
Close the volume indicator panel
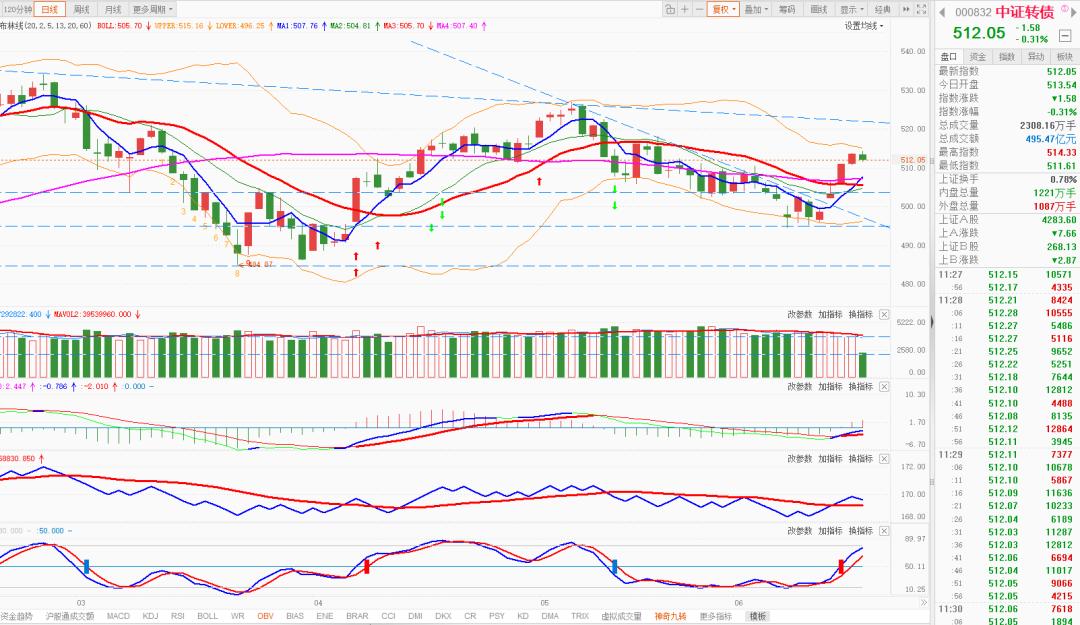coord(884,314)
